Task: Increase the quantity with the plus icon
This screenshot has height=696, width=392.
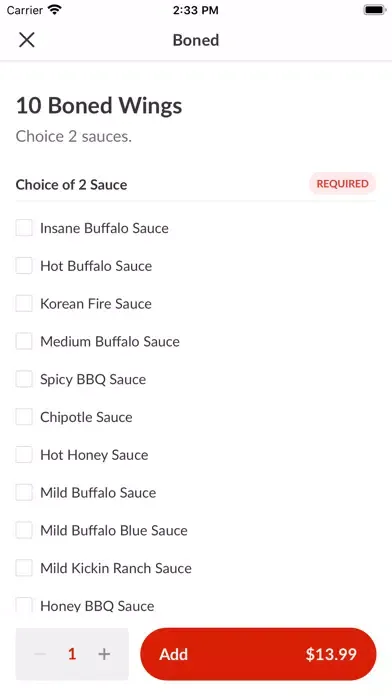Action: (x=104, y=653)
